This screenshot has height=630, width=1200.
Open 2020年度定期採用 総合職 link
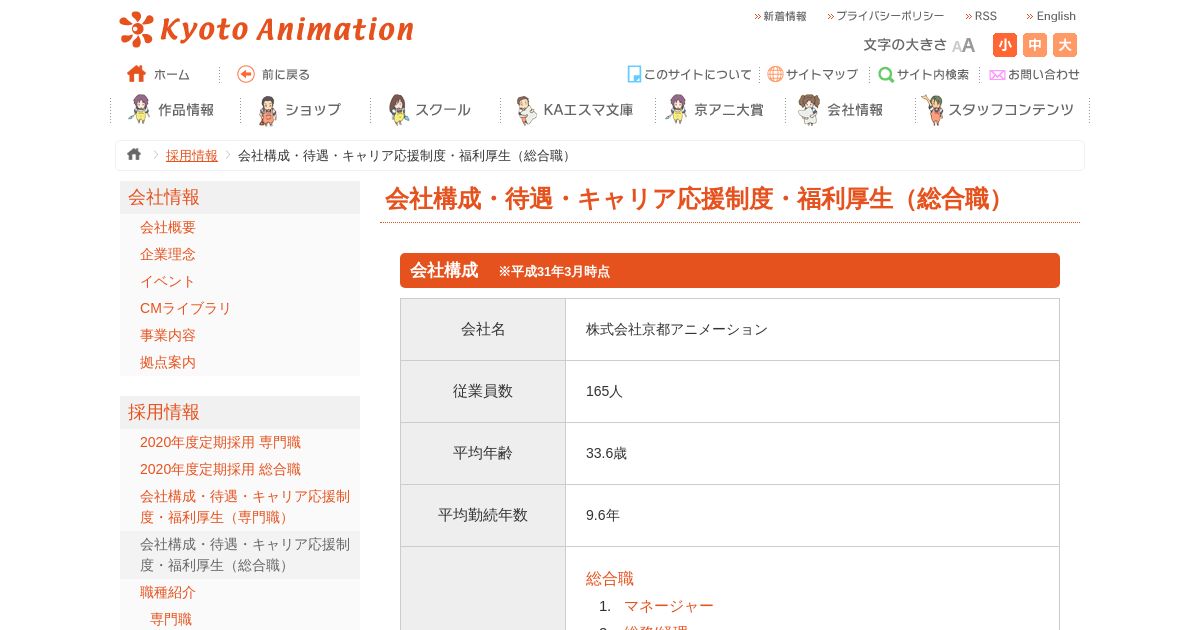(220, 469)
